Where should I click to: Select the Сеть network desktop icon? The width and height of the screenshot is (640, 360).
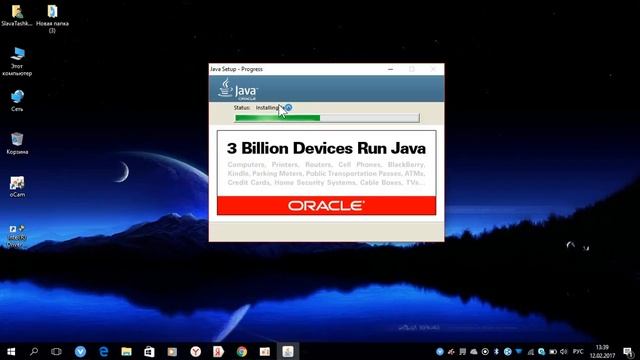click(x=17, y=100)
